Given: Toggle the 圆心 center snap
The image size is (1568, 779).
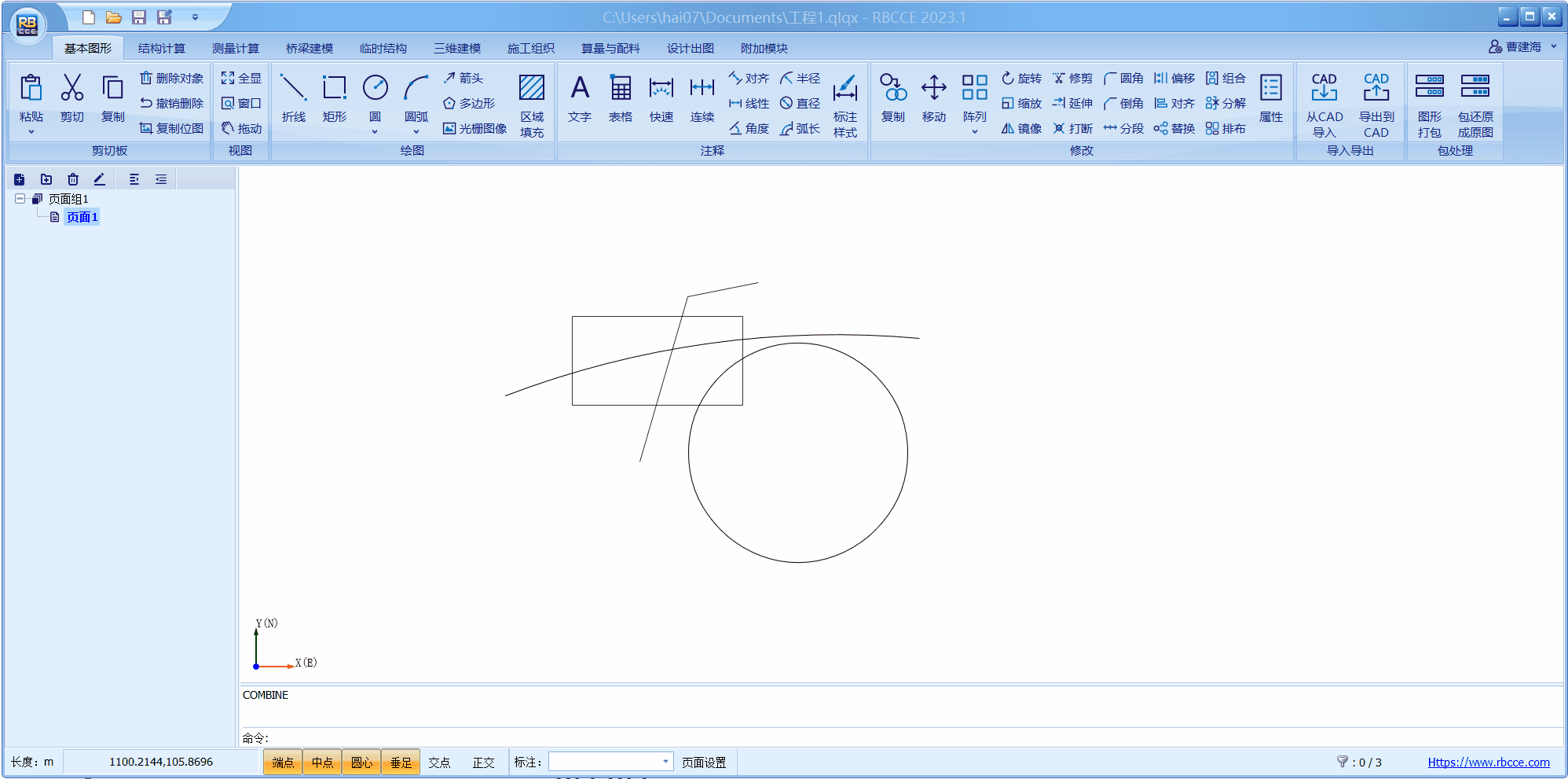Looking at the screenshot, I should click(x=361, y=762).
